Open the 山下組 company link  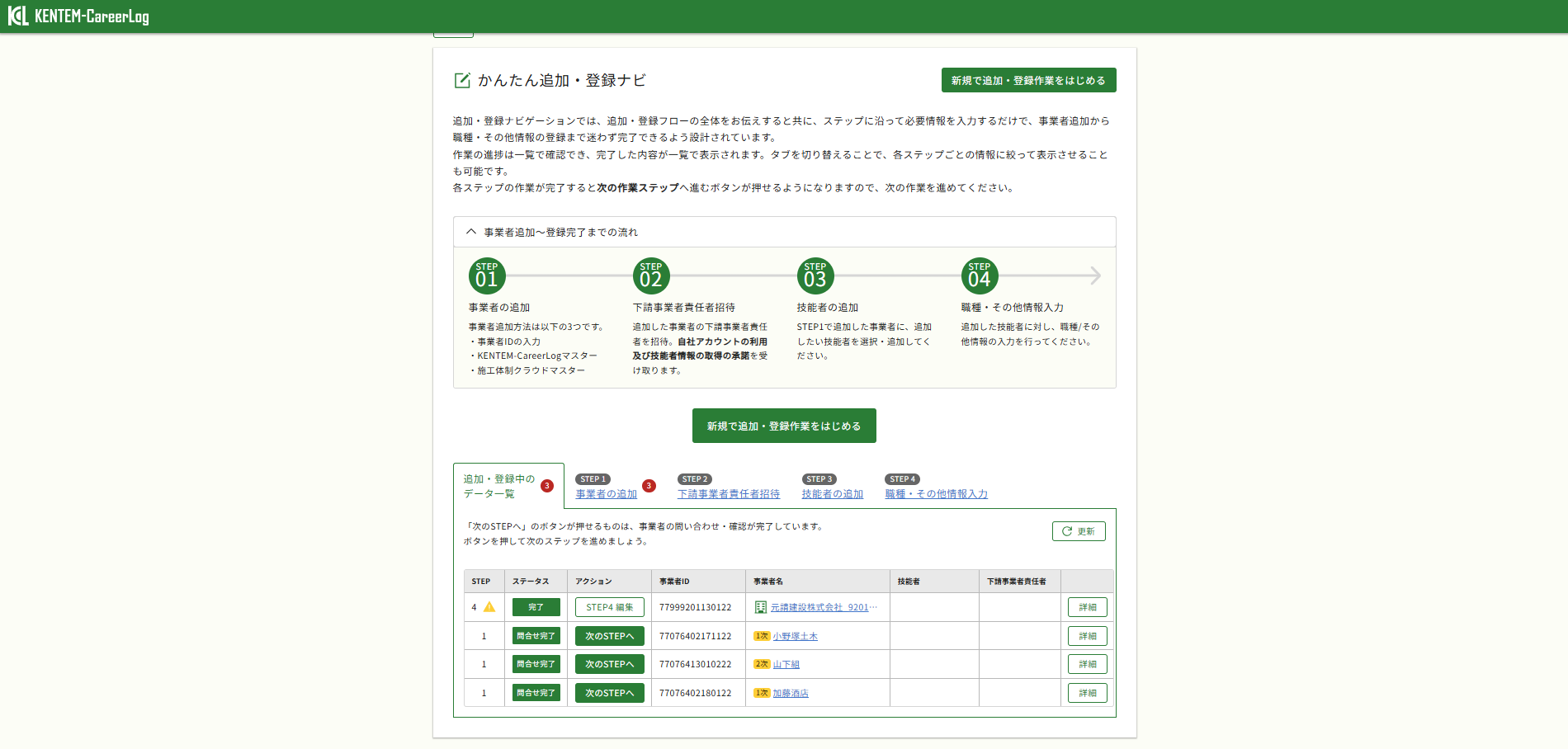786,664
